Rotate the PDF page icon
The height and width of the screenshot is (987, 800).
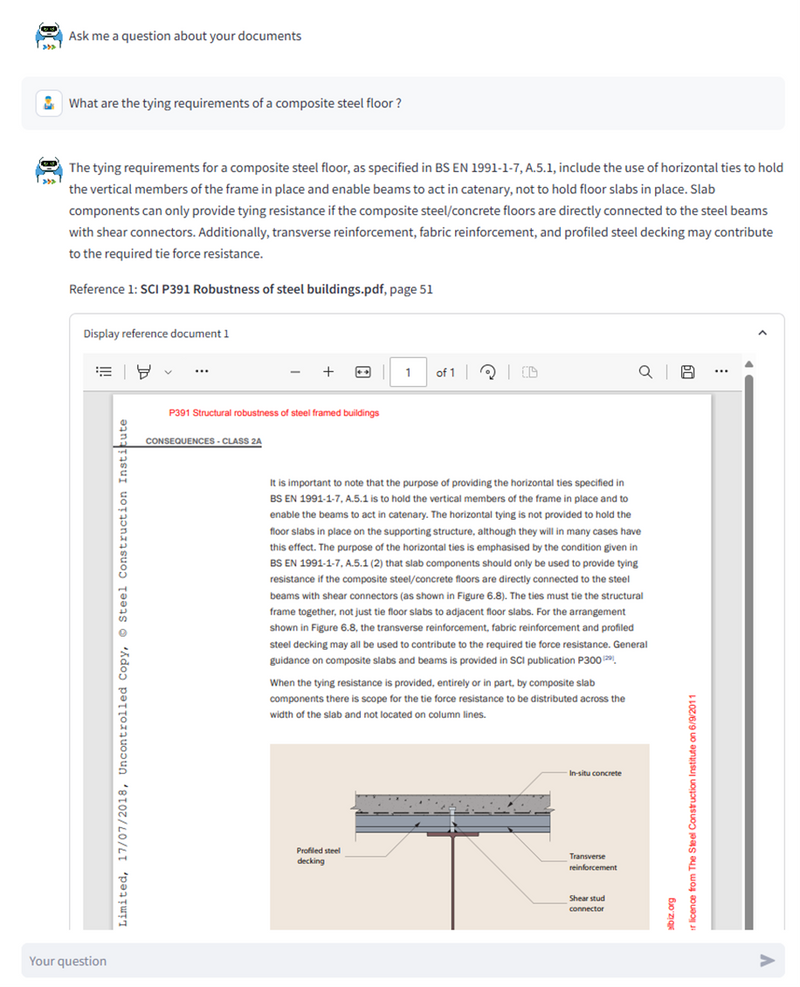[x=488, y=372]
